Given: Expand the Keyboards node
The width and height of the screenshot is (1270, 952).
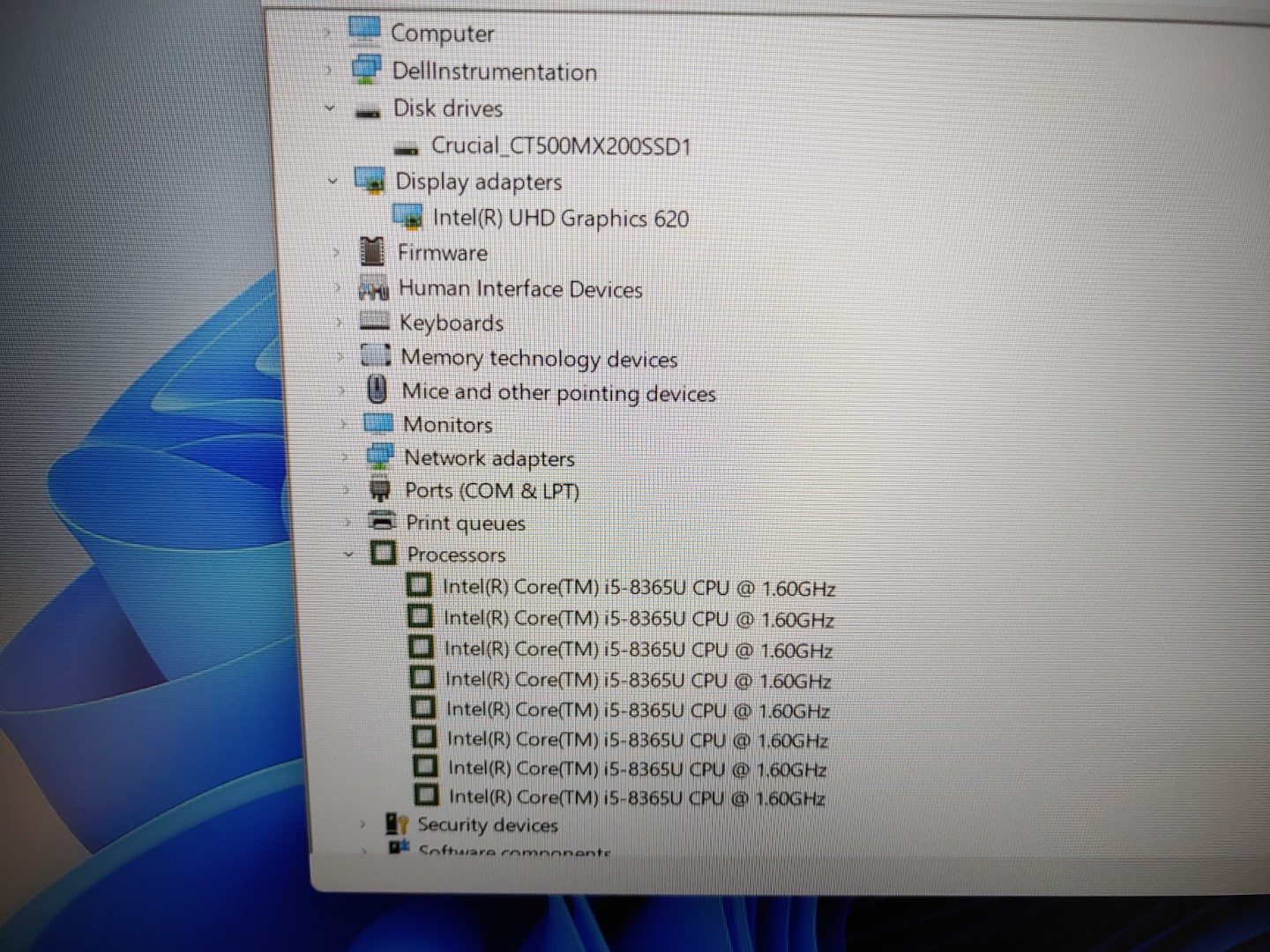Looking at the screenshot, I should click(339, 323).
